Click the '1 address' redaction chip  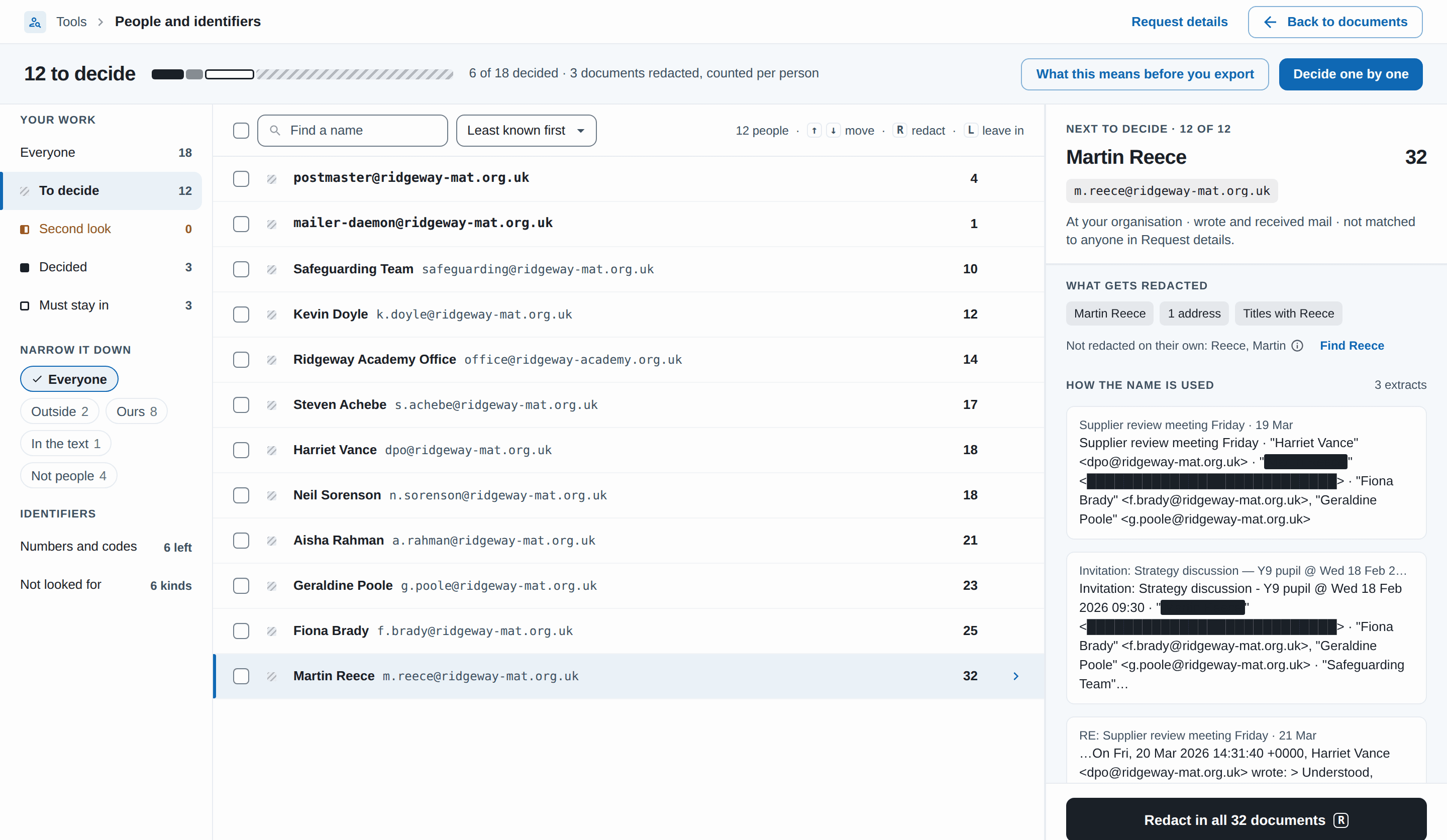point(1194,313)
